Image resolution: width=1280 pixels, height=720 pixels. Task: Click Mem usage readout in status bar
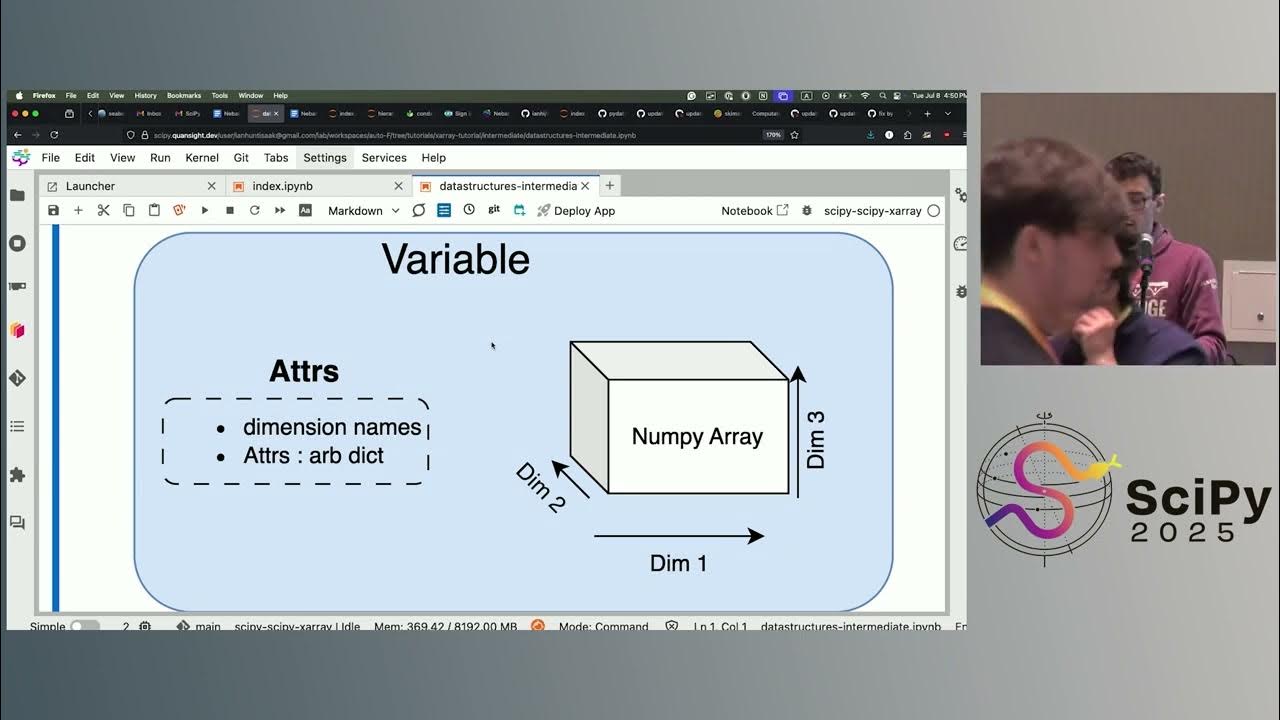[x=445, y=626]
